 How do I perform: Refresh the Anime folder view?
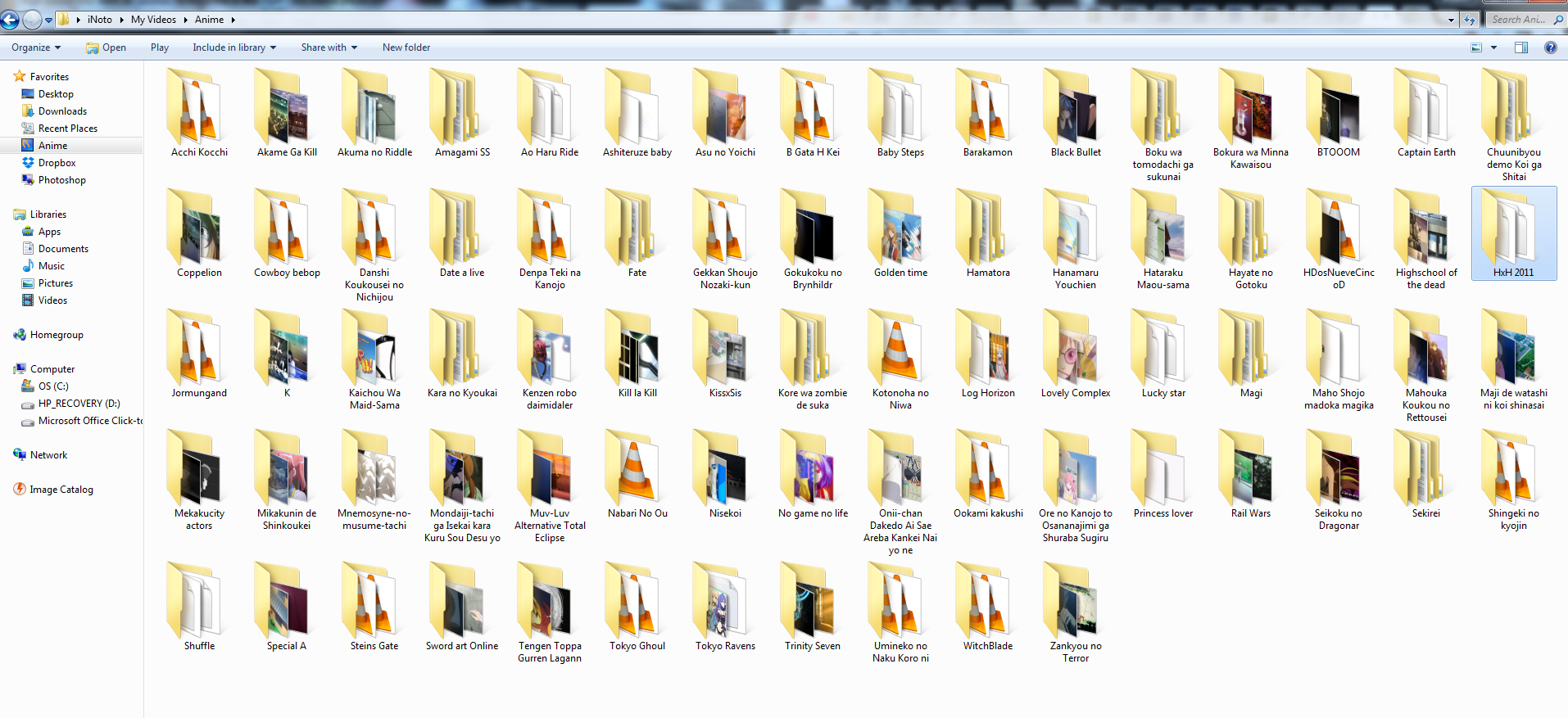1470,20
